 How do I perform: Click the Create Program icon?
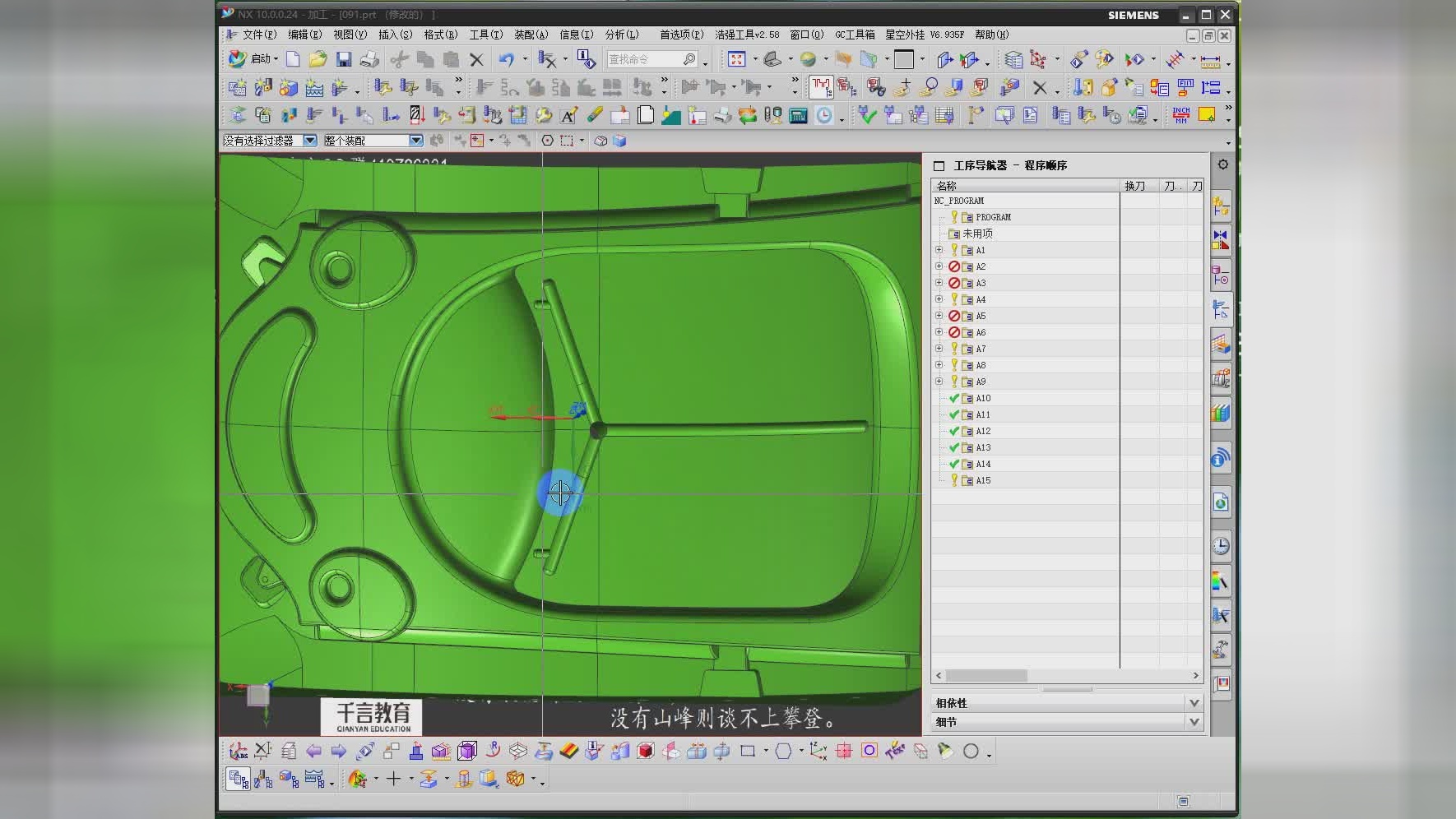pyautogui.click(x=238, y=87)
